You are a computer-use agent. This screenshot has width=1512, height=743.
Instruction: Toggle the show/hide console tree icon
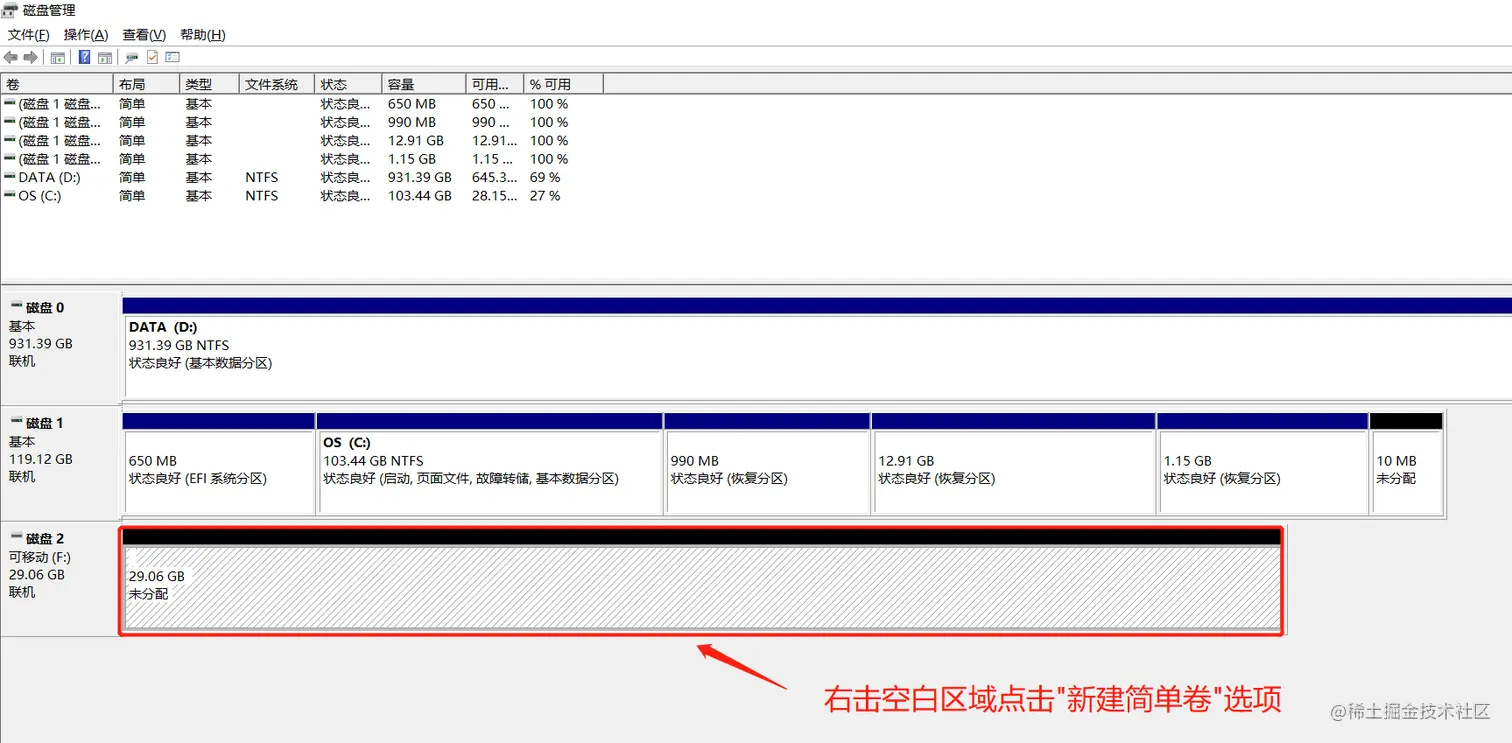pos(58,57)
